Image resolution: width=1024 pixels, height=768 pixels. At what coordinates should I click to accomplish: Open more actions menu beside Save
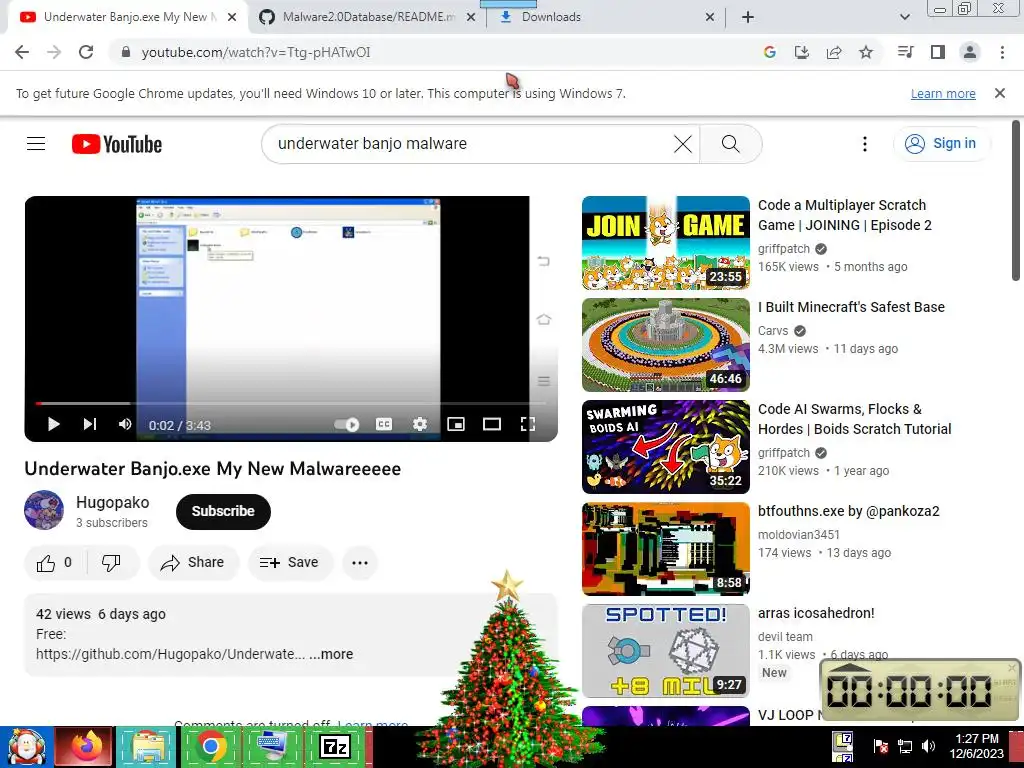(360, 562)
